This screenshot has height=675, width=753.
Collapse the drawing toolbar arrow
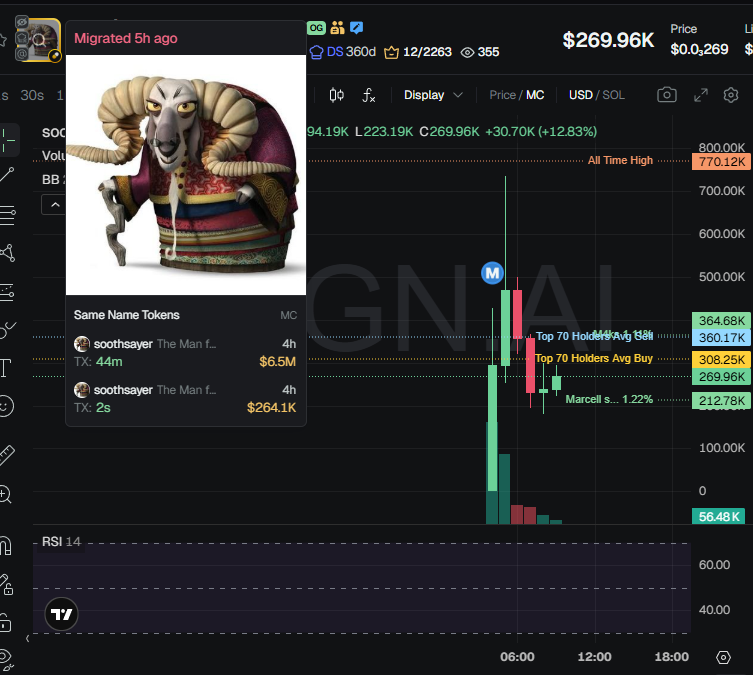pos(27,639)
